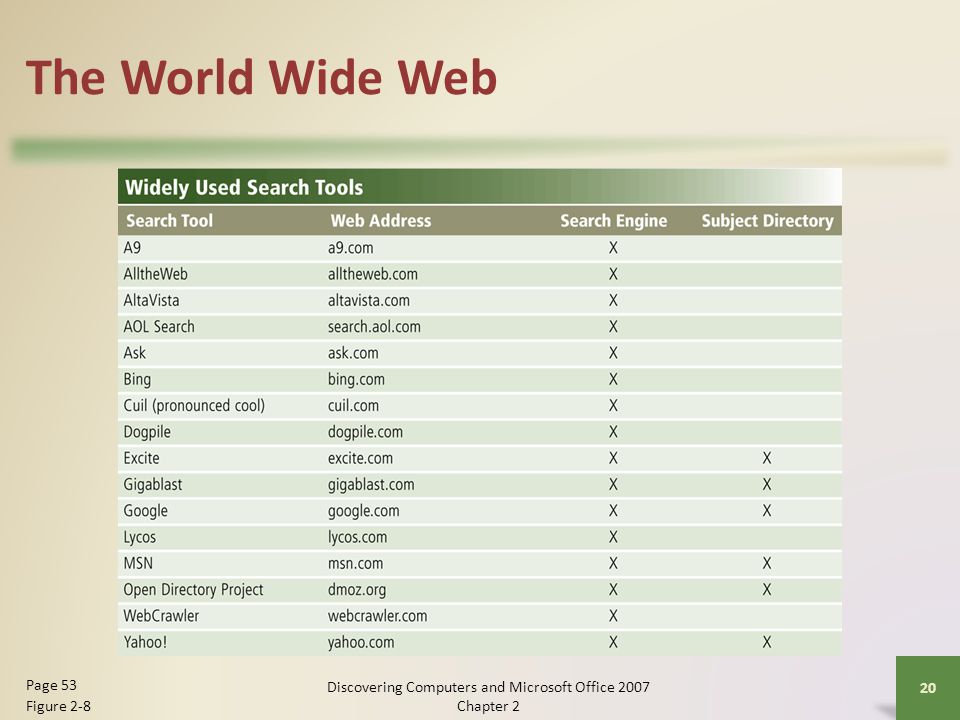Click the 'Lycos' search tool name
Screen dimensions: 960x720
coord(140,538)
